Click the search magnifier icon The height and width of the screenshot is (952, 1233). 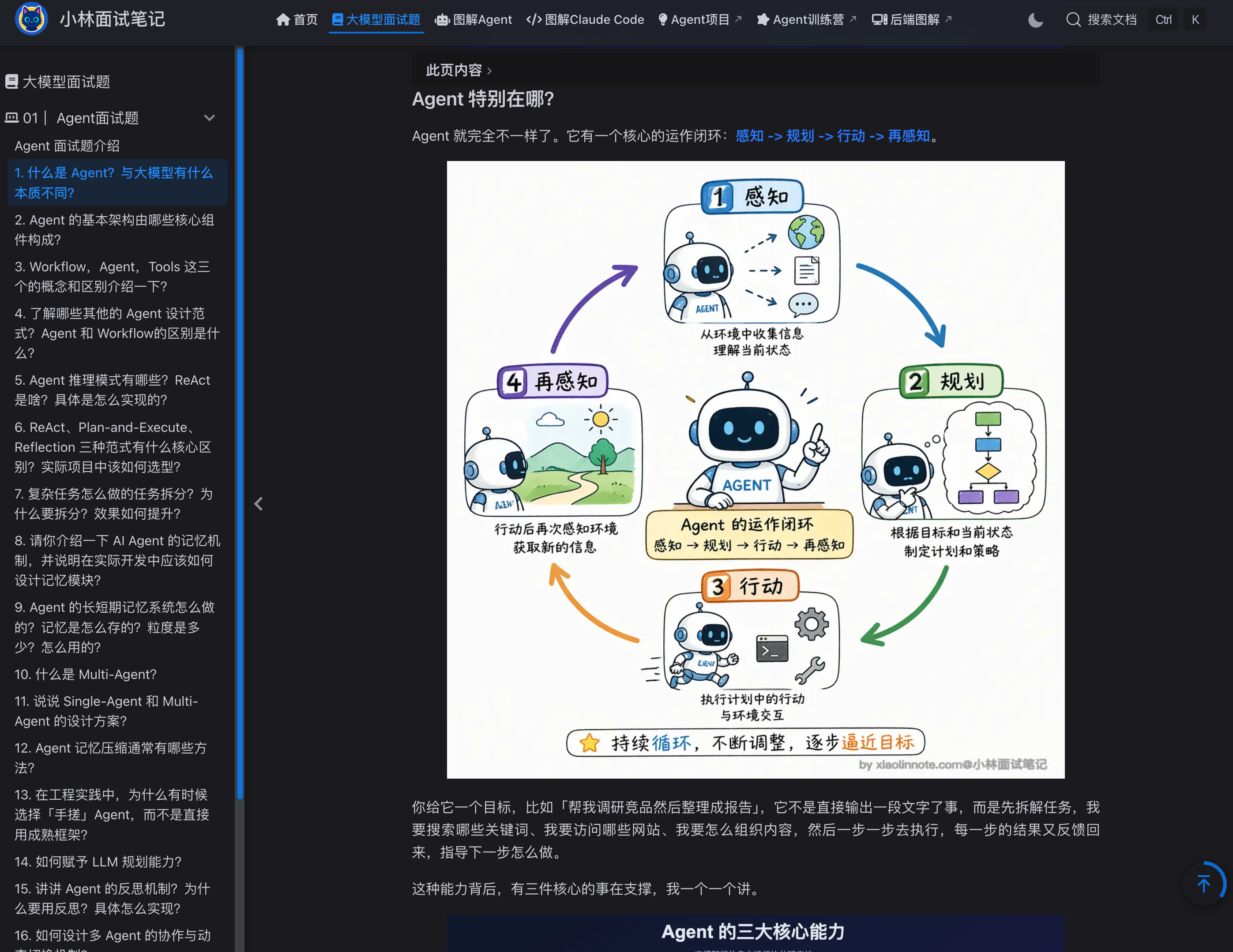coord(1073,20)
